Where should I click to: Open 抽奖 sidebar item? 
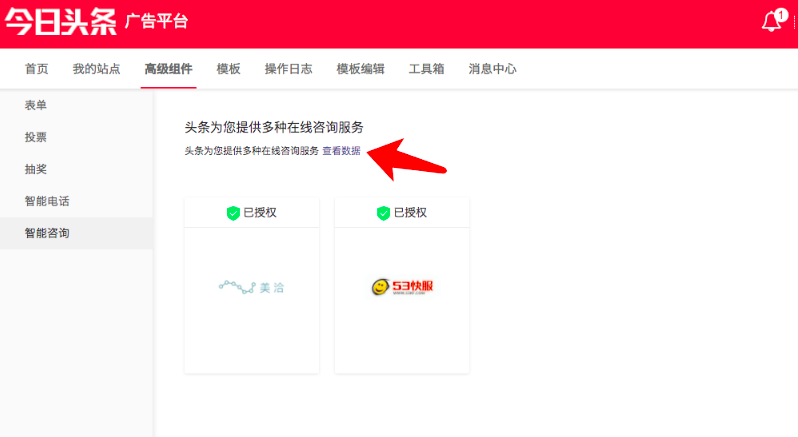click(x=35, y=169)
